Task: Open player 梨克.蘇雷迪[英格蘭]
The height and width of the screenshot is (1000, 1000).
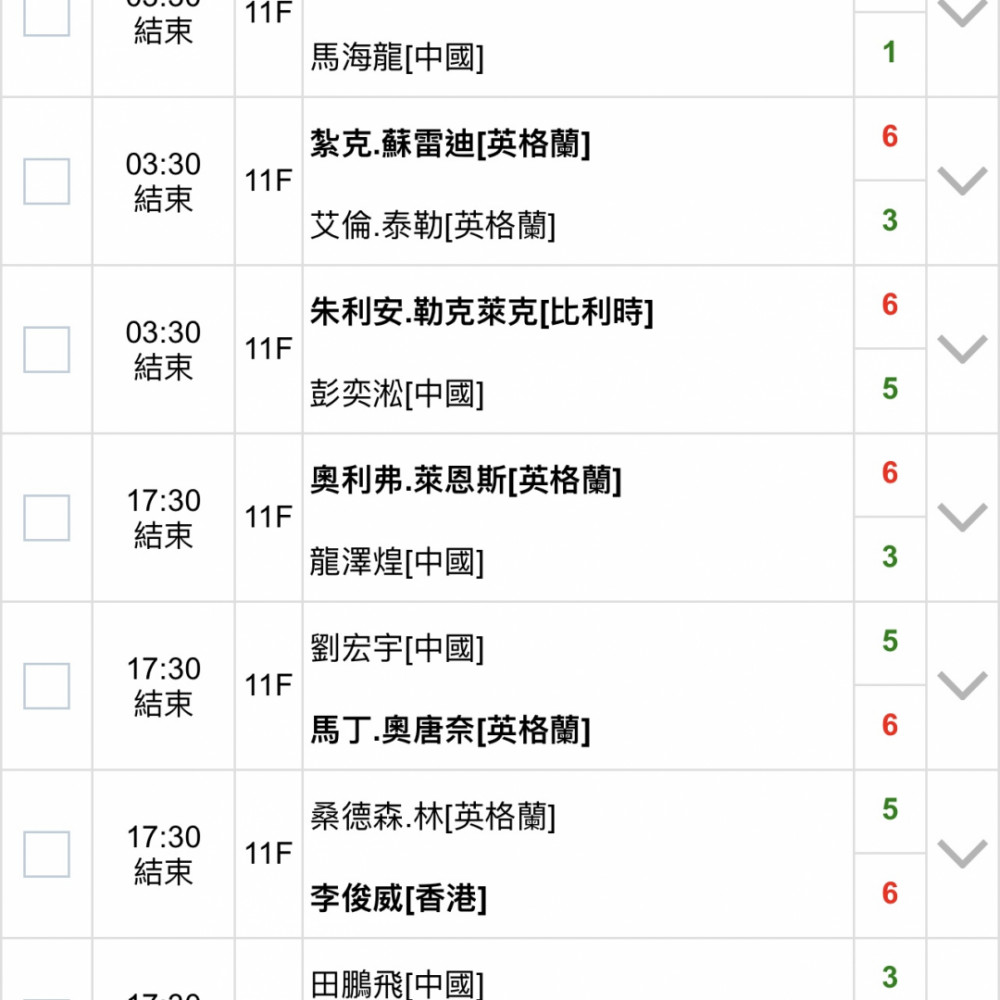Action: (x=450, y=143)
